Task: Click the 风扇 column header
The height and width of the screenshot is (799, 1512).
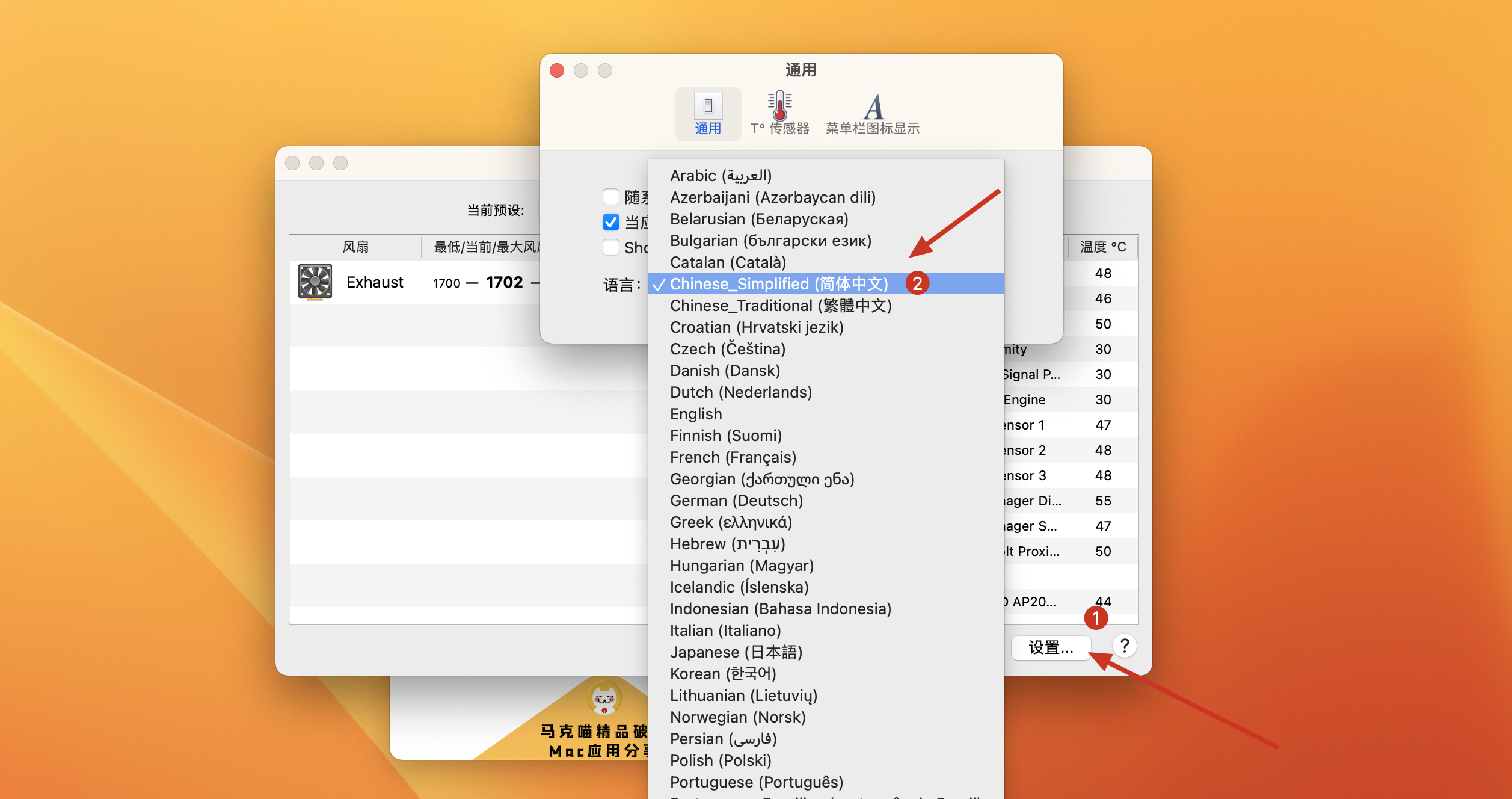Action: [x=355, y=247]
